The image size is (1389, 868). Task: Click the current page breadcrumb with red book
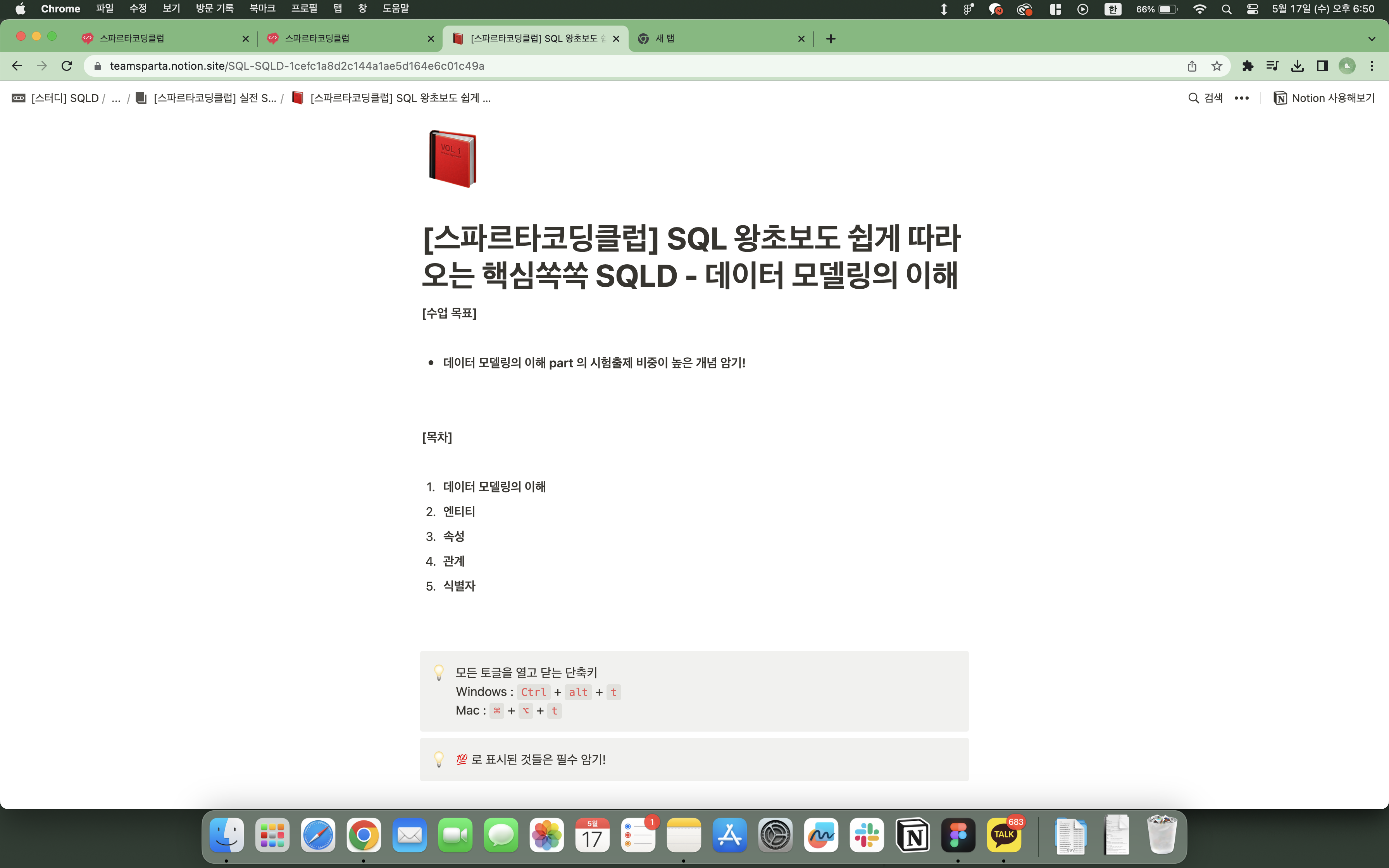(x=391, y=98)
